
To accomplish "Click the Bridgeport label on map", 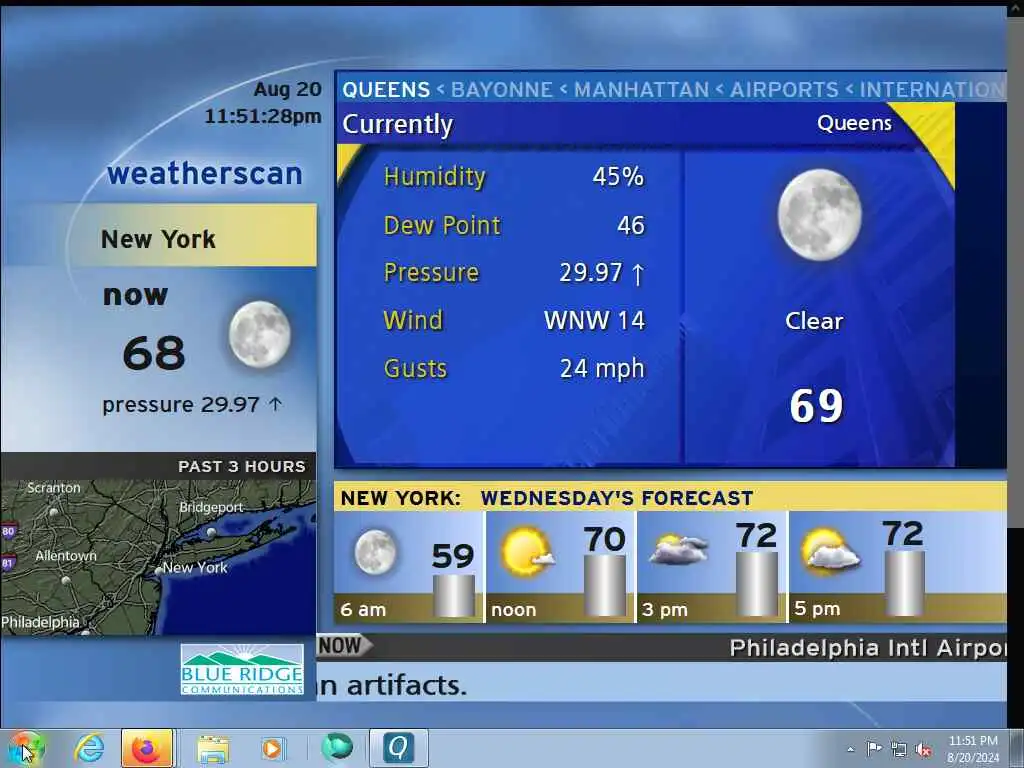I will point(212,507).
